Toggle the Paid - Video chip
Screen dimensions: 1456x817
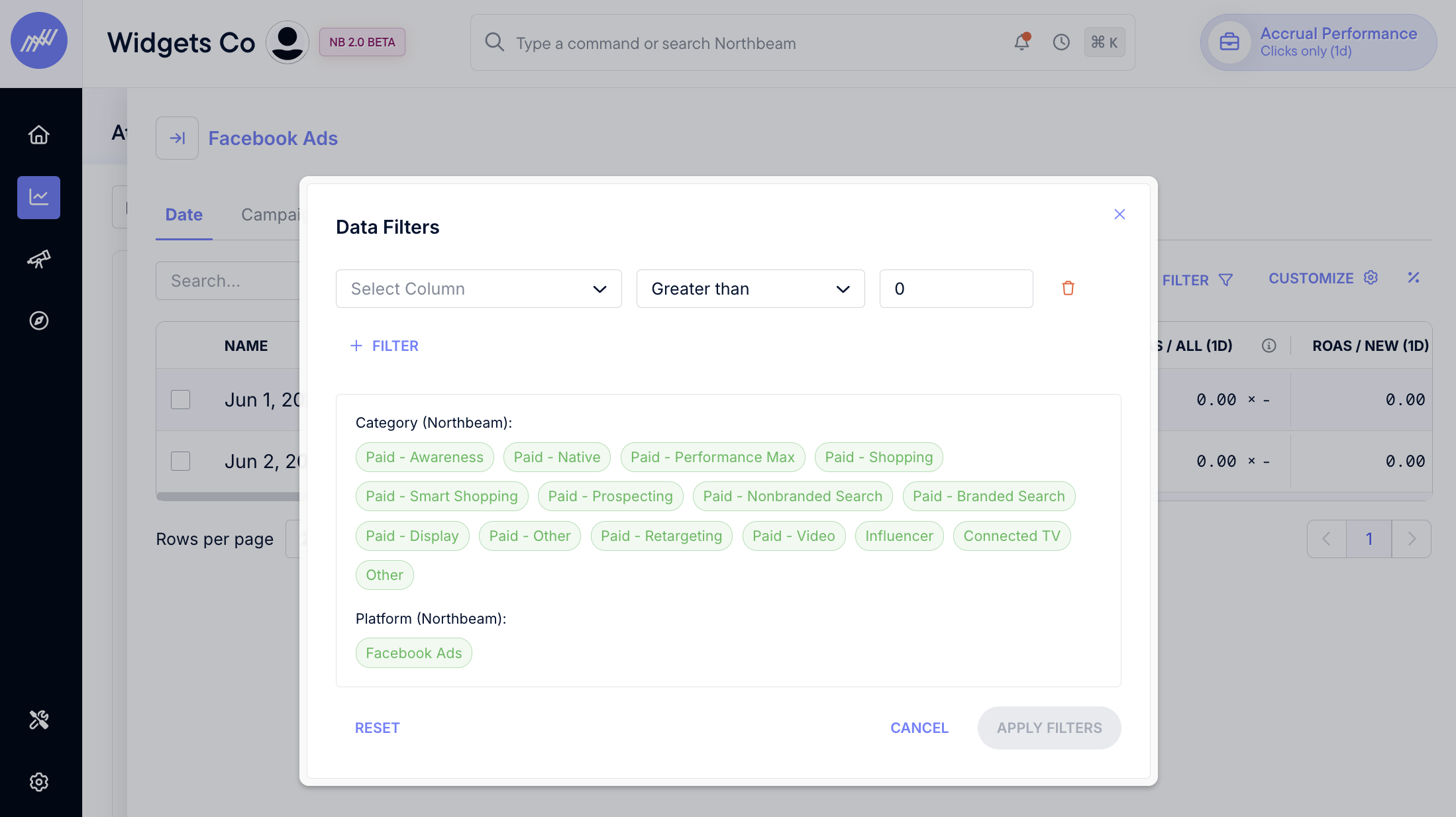[794, 536]
